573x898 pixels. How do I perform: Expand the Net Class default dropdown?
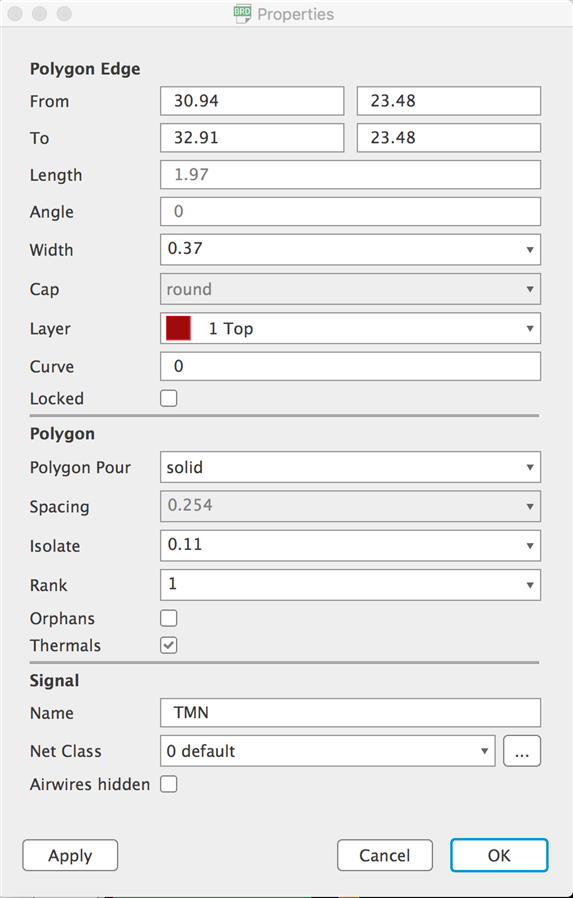click(x=327, y=751)
